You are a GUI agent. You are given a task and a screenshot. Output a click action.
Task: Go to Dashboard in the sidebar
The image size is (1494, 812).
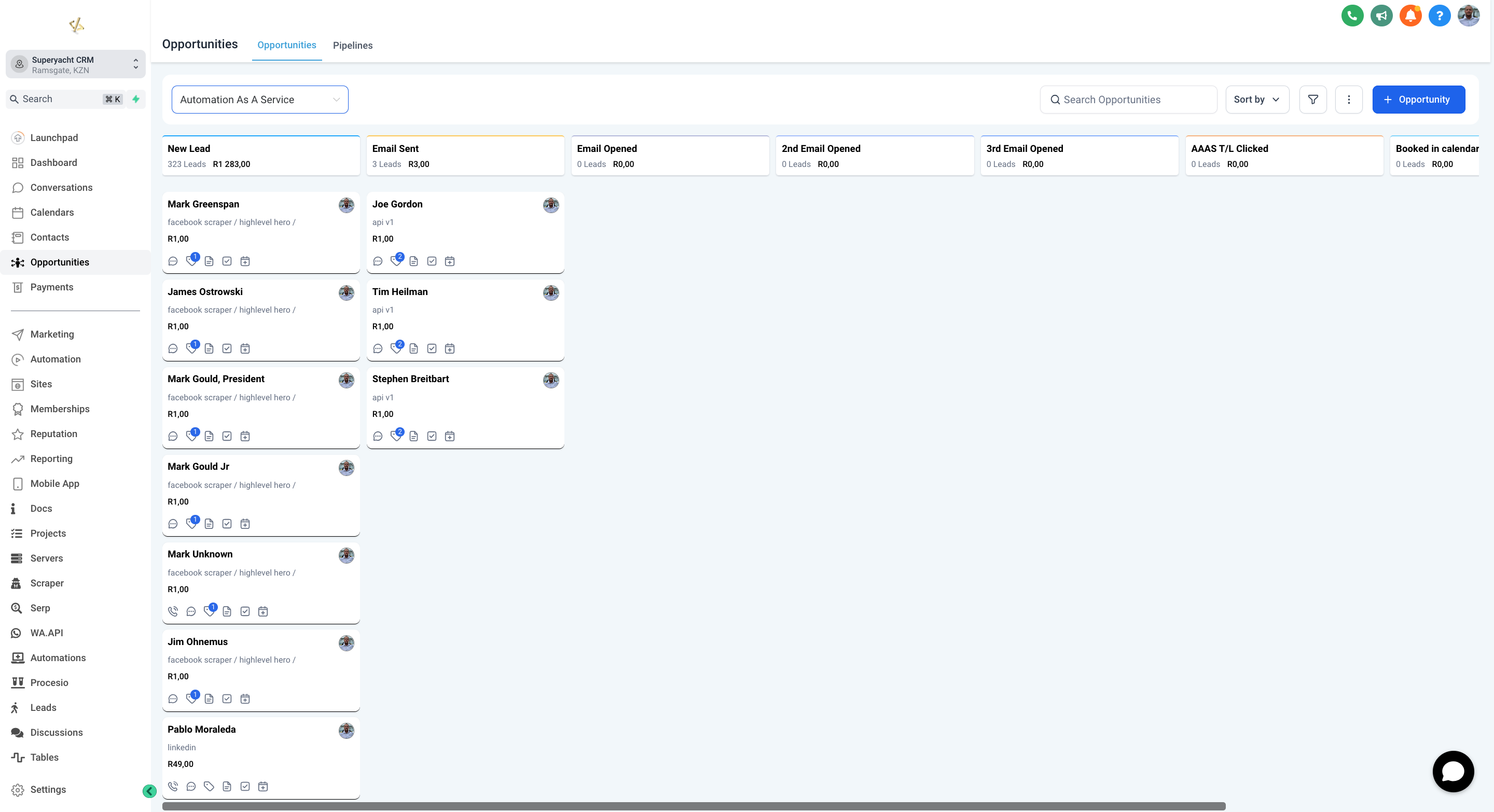click(75, 163)
